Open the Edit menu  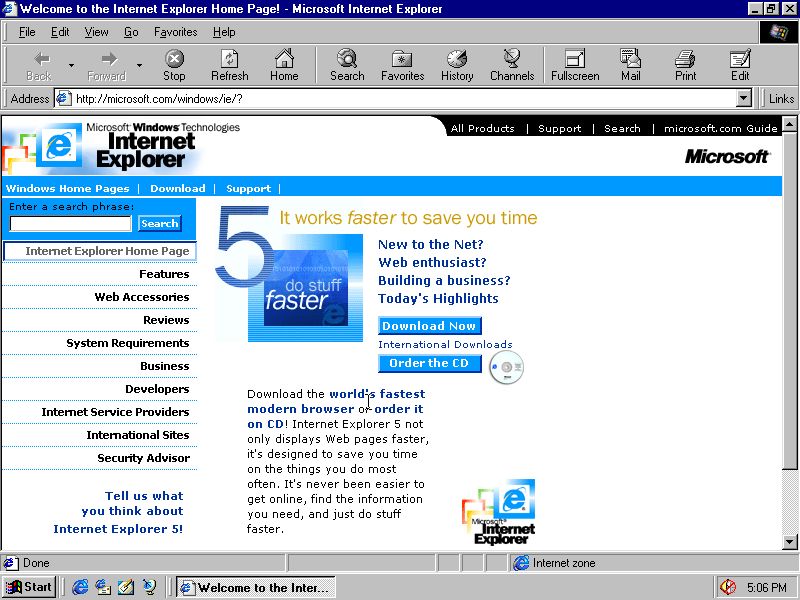point(60,32)
